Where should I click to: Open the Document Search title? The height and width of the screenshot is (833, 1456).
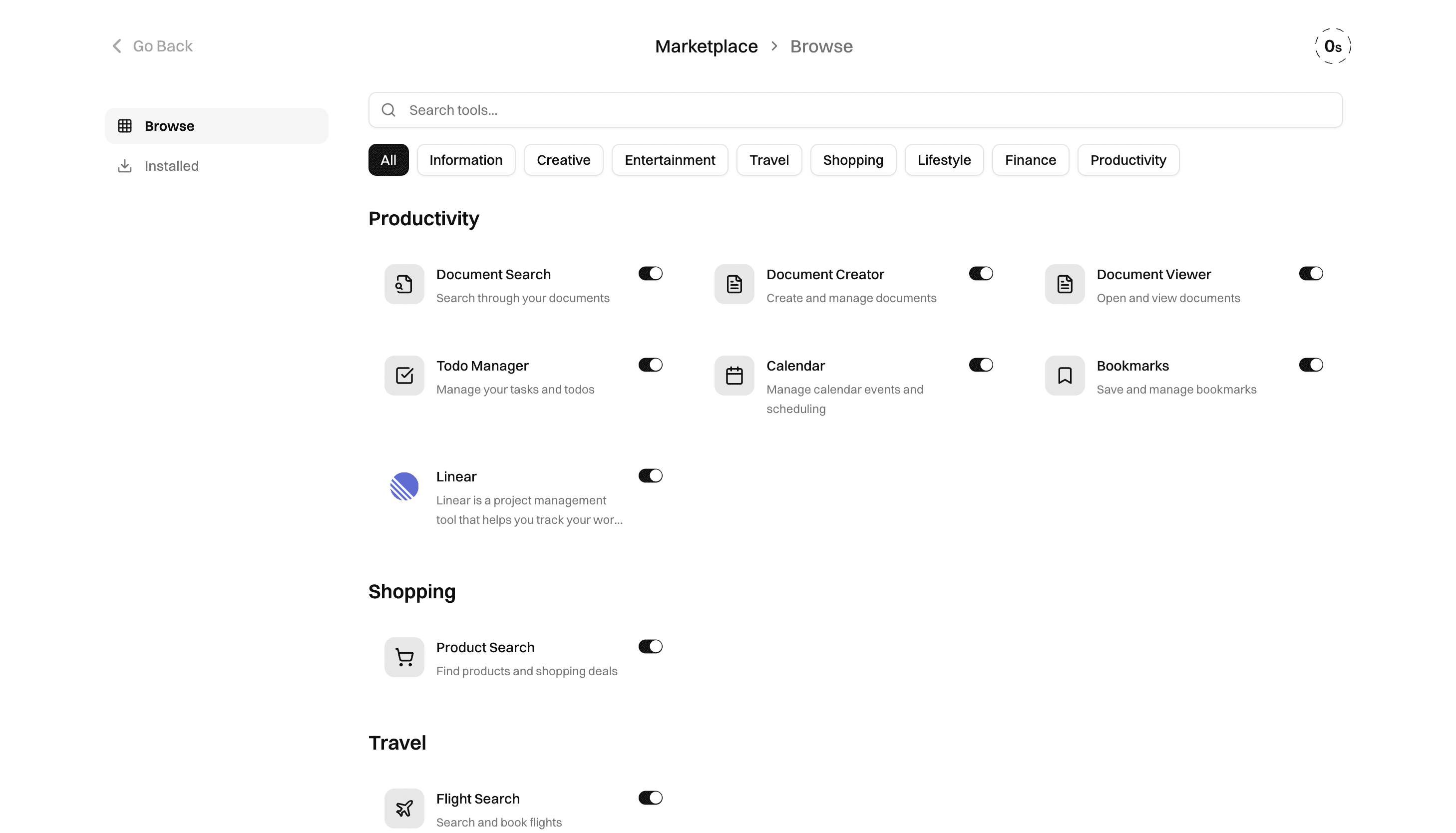(493, 275)
